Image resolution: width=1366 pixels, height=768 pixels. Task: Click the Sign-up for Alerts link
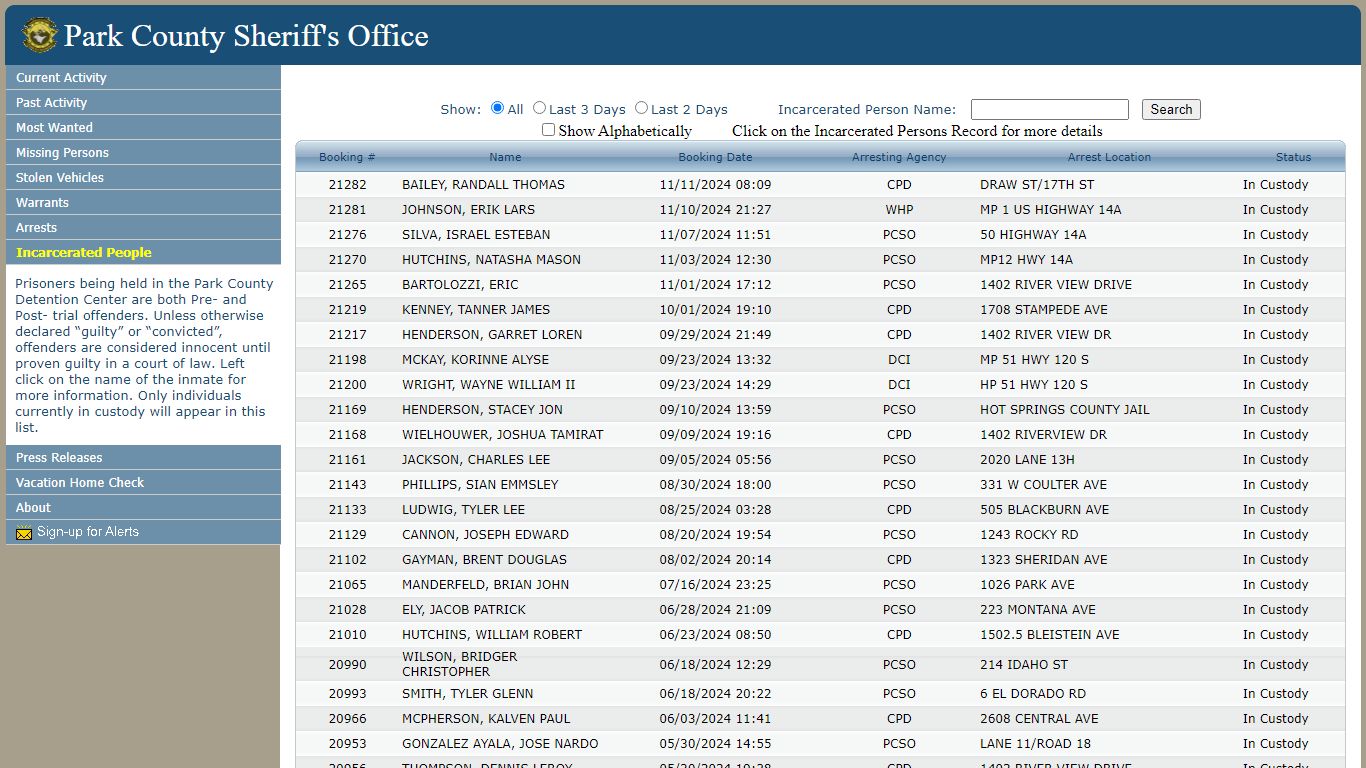[88, 532]
